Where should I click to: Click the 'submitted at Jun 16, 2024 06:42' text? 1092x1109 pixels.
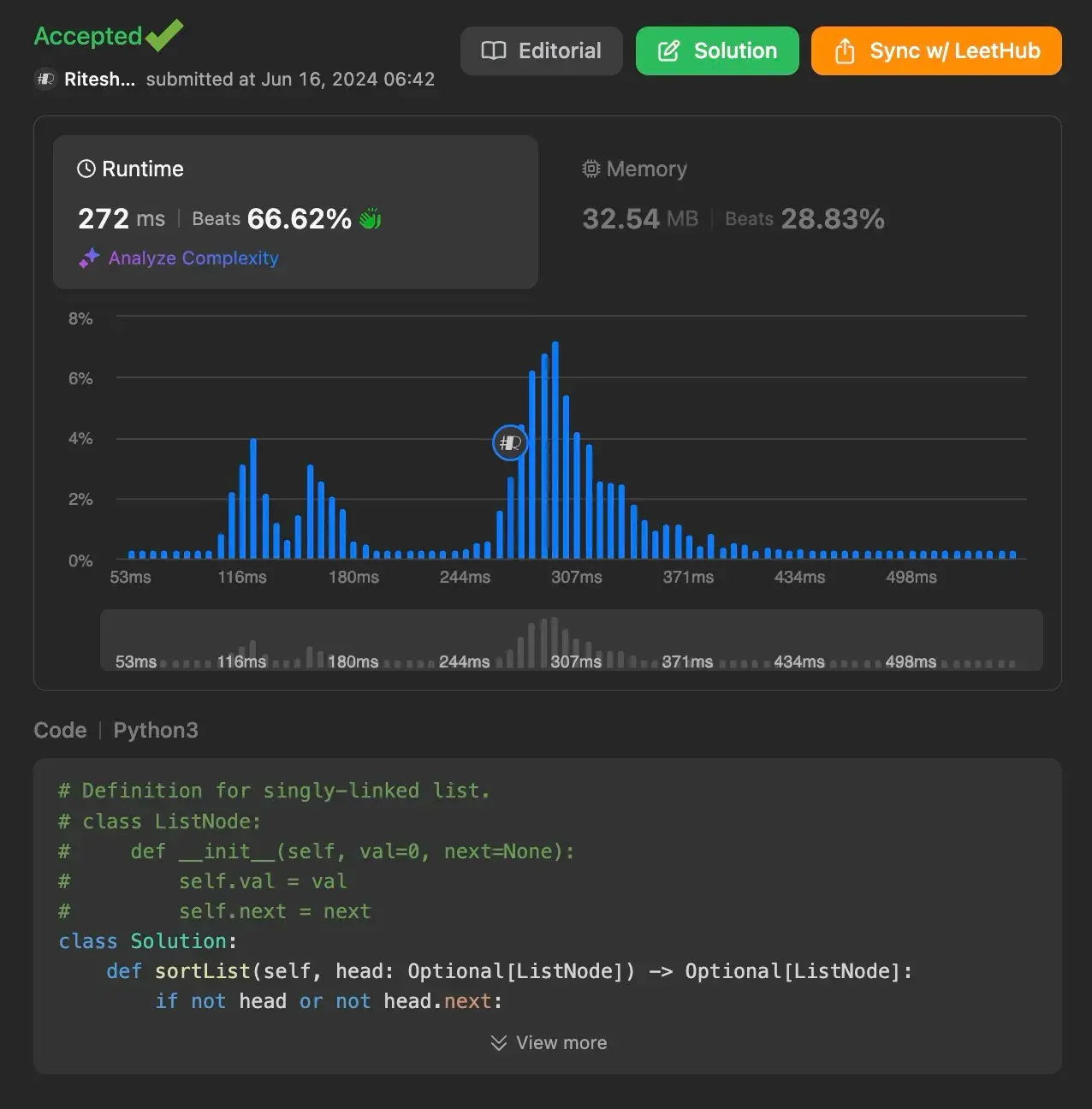(x=290, y=80)
